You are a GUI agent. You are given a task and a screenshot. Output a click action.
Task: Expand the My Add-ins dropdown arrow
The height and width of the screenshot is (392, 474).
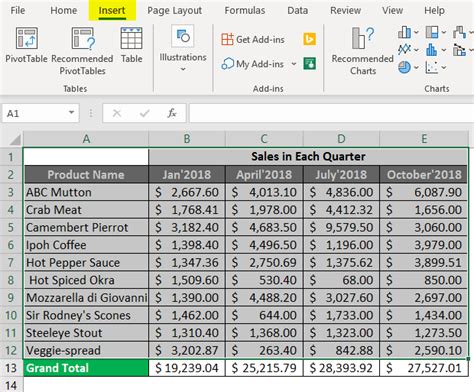[x=294, y=63]
